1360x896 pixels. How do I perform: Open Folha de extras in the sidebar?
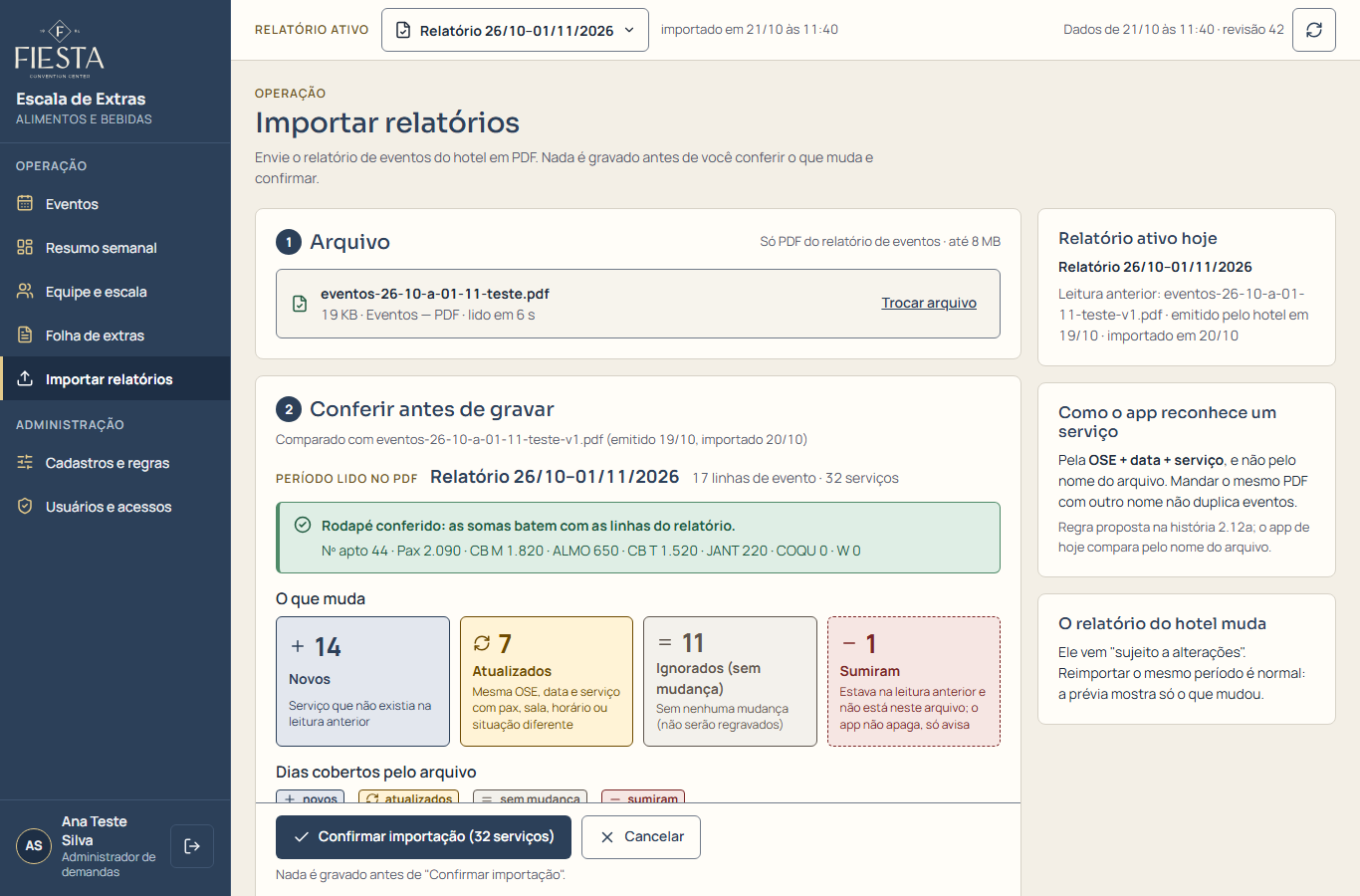tap(115, 336)
